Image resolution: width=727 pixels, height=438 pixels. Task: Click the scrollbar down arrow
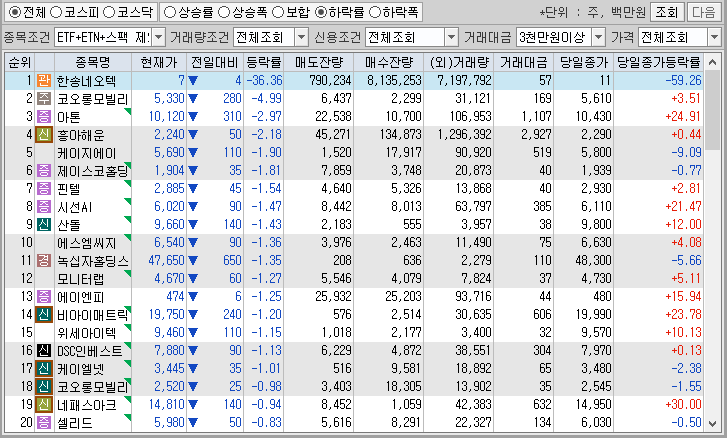point(712,423)
